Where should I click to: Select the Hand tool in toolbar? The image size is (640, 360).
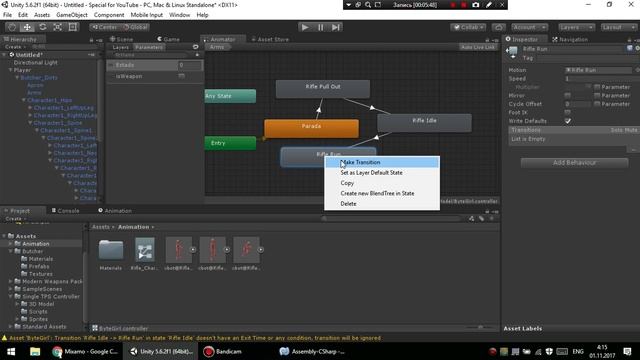pos(12,27)
